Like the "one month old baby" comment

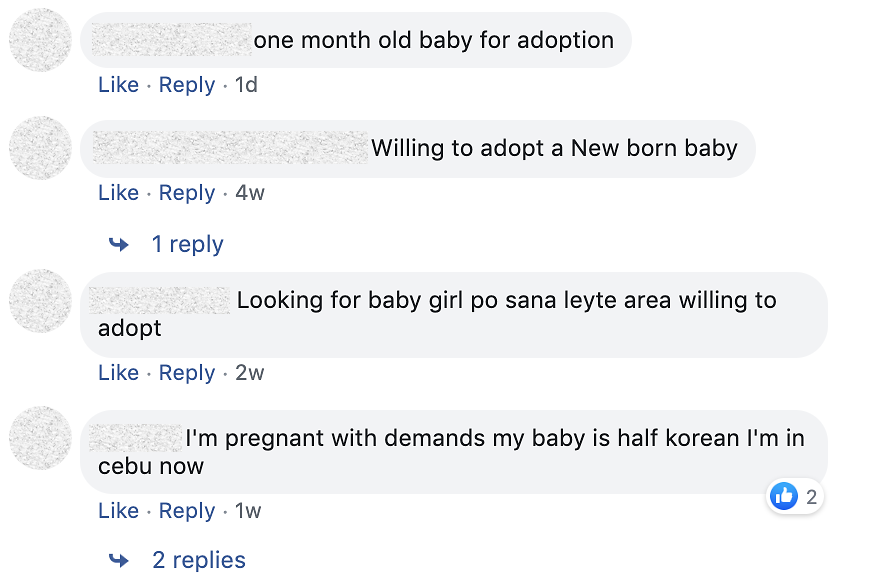coord(118,85)
